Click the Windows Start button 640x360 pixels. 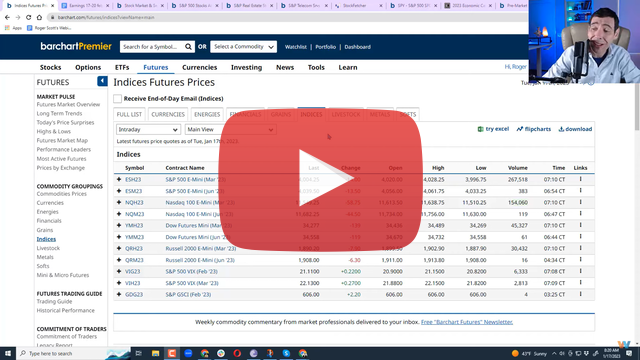(8, 353)
